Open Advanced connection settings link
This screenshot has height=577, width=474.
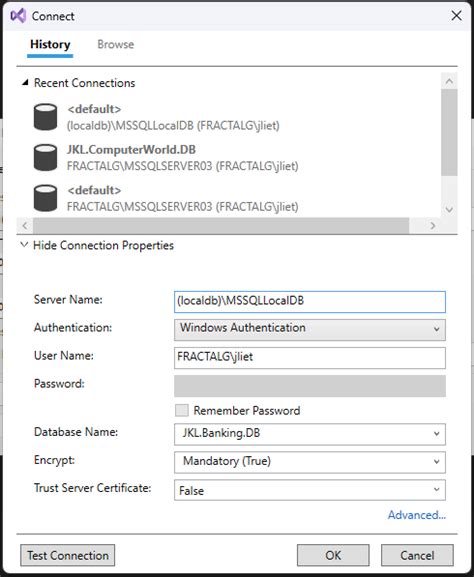coord(417,515)
